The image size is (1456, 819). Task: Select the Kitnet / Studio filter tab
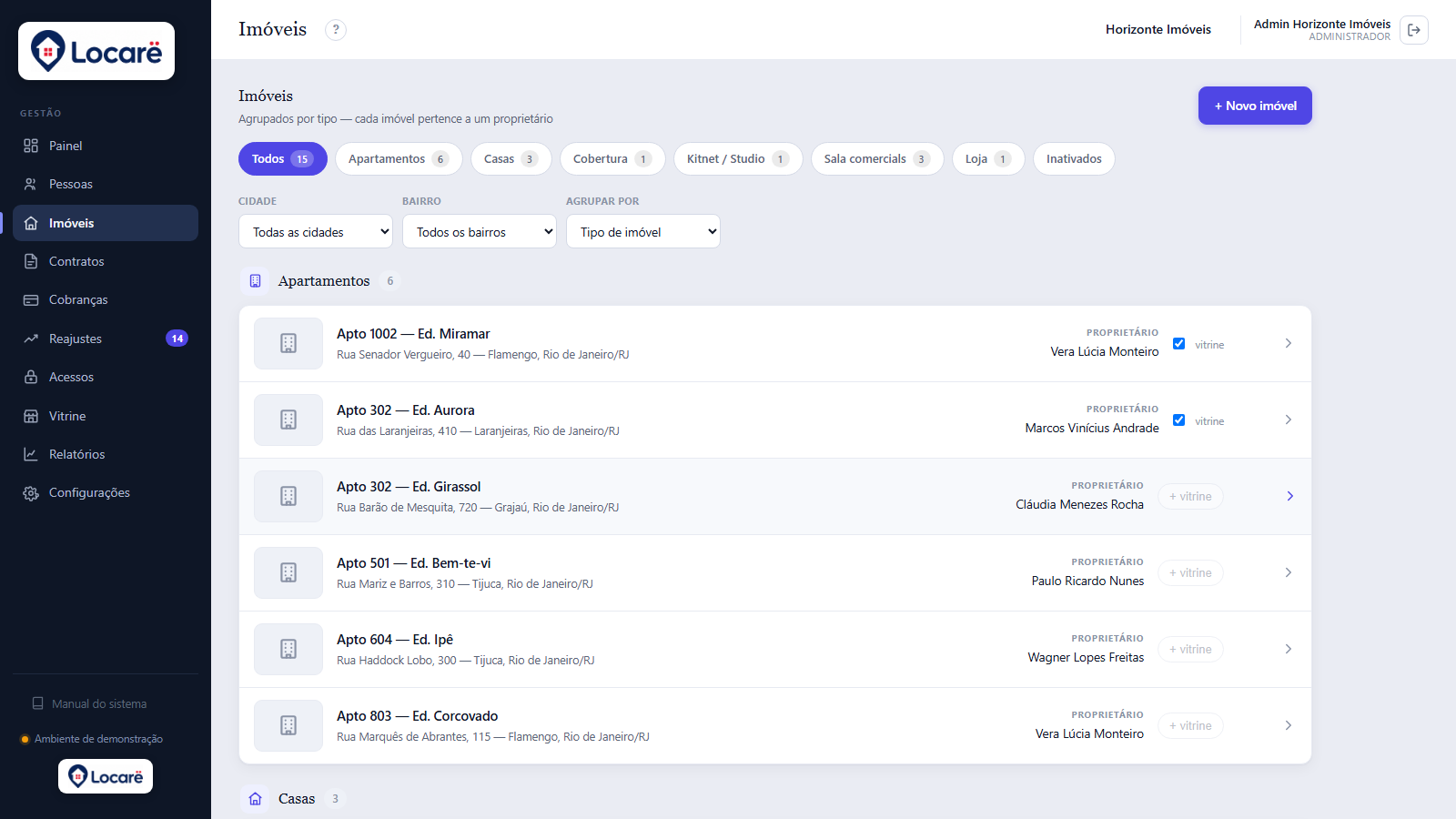point(738,158)
